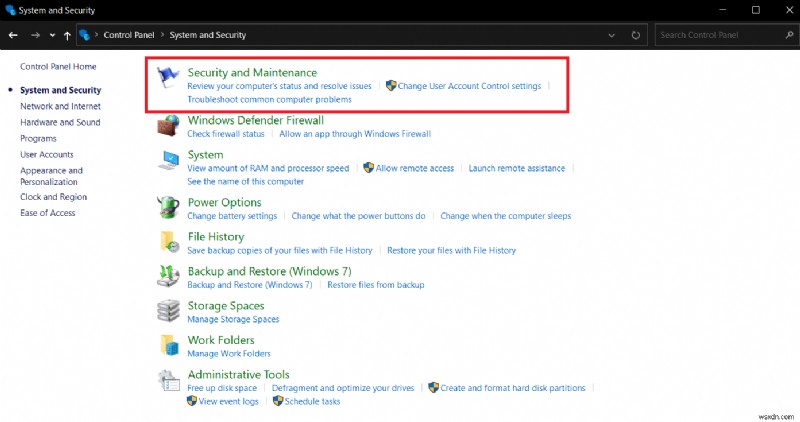Click See the name of this computer
The width and height of the screenshot is (800, 422).
point(245,181)
